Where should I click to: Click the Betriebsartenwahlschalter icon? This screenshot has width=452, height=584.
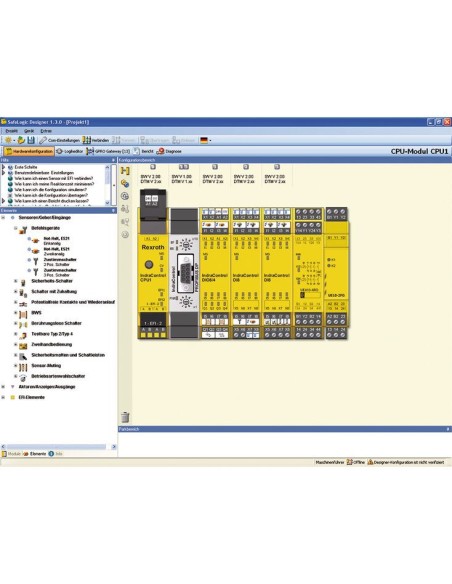click(x=23, y=378)
